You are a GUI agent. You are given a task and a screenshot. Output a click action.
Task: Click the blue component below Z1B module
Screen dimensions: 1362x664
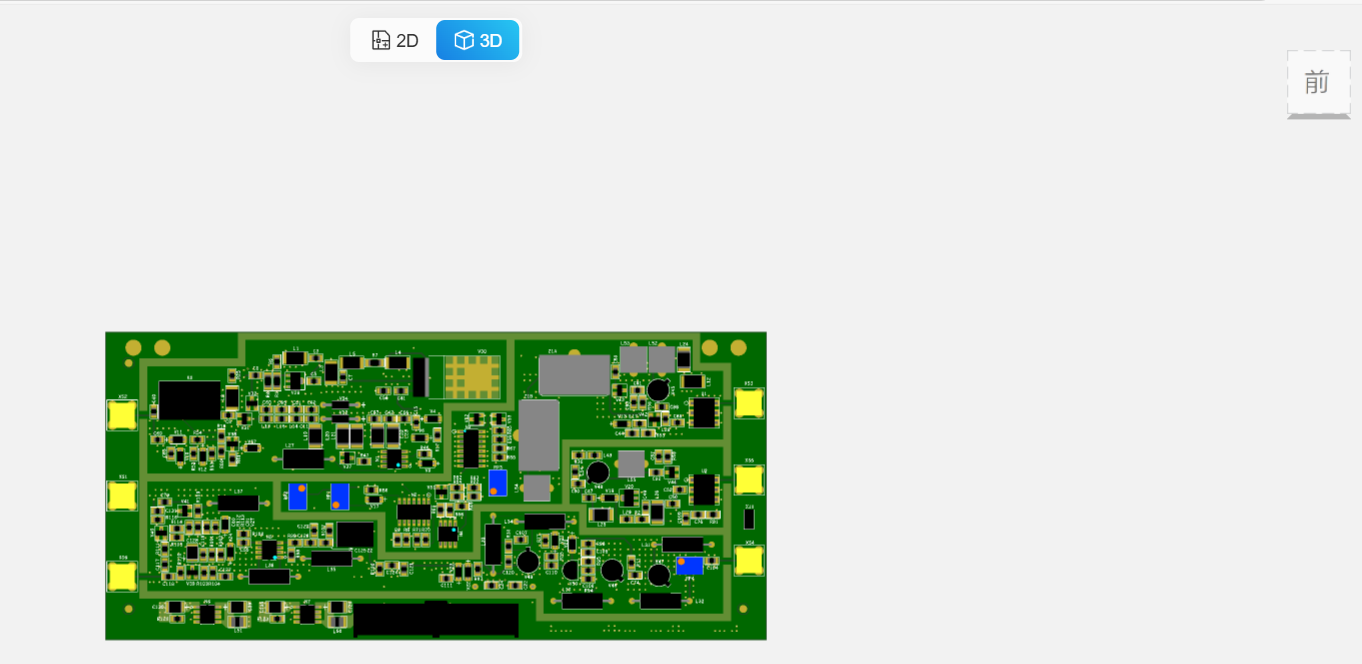[498, 482]
